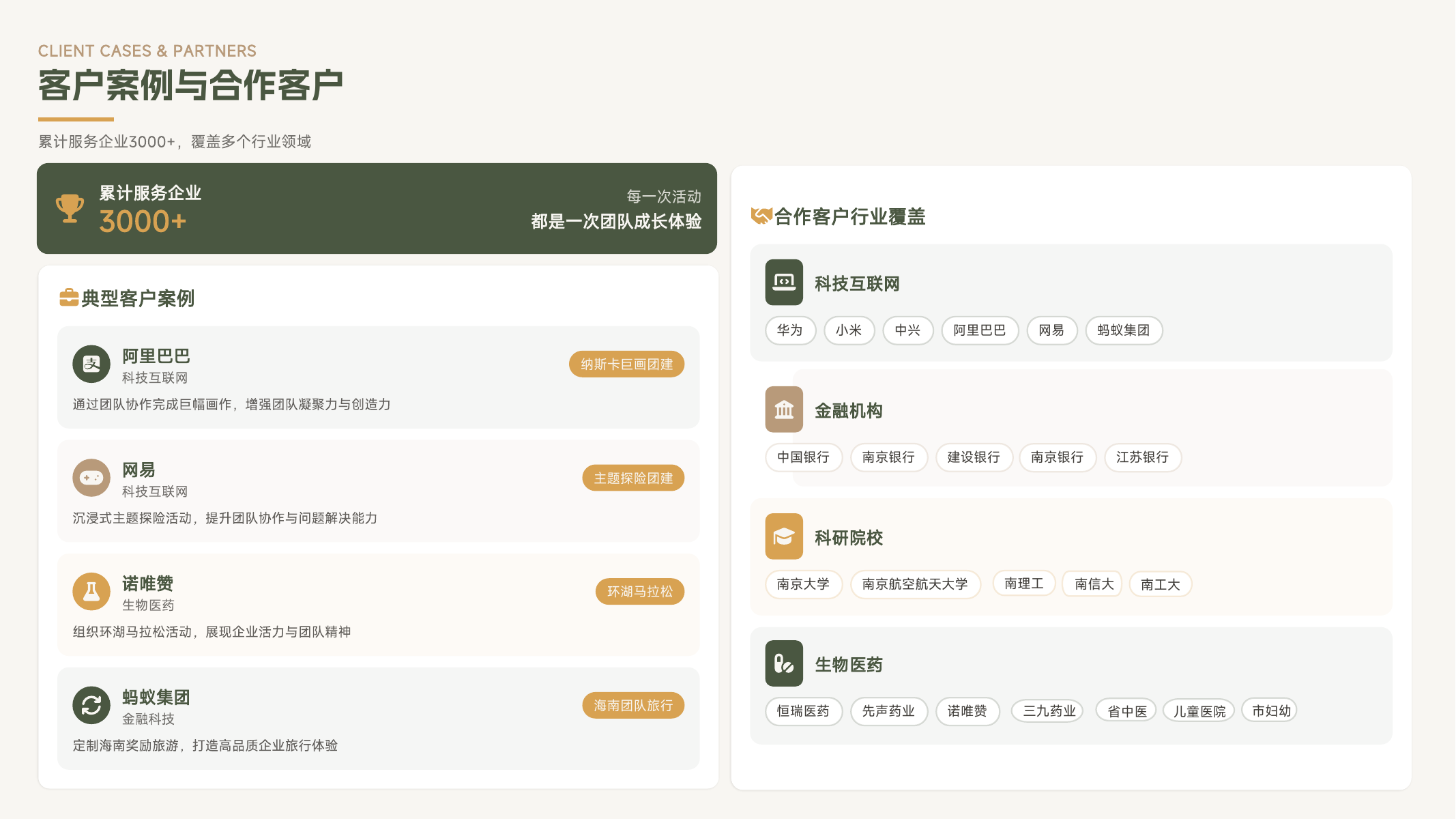Click the 主题探险团建 tag

[633, 478]
